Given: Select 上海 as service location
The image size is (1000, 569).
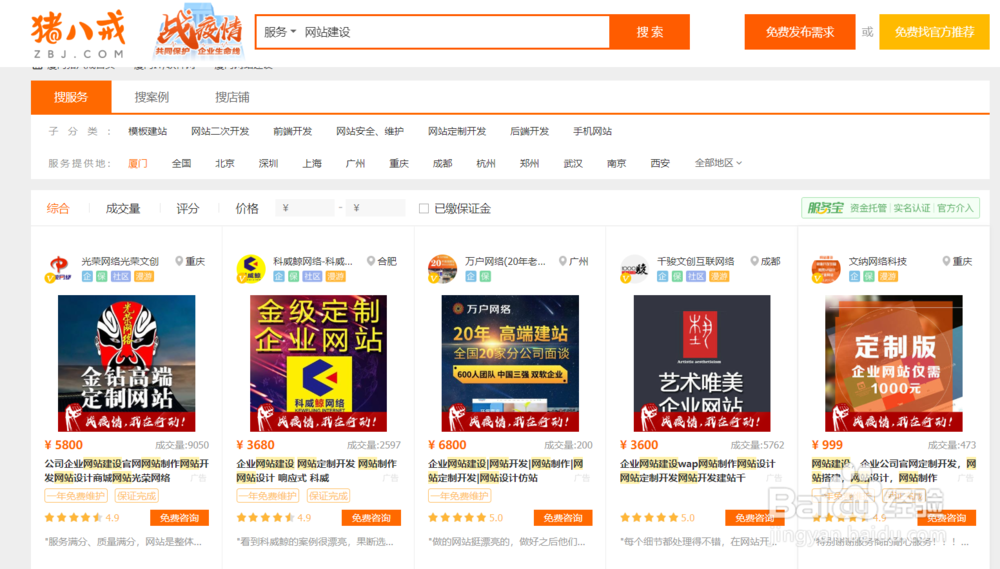Looking at the screenshot, I should pos(312,163).
